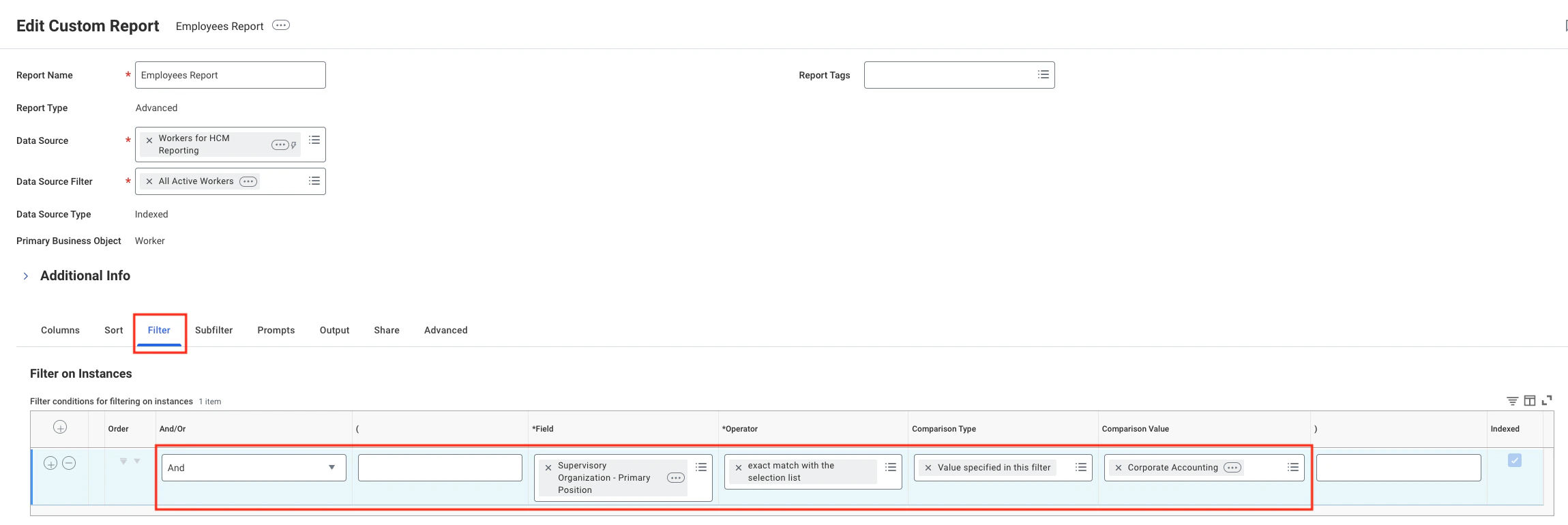Open Report Tags prompt list icon
This screenshot has width=1568, height=525.
1043,74
